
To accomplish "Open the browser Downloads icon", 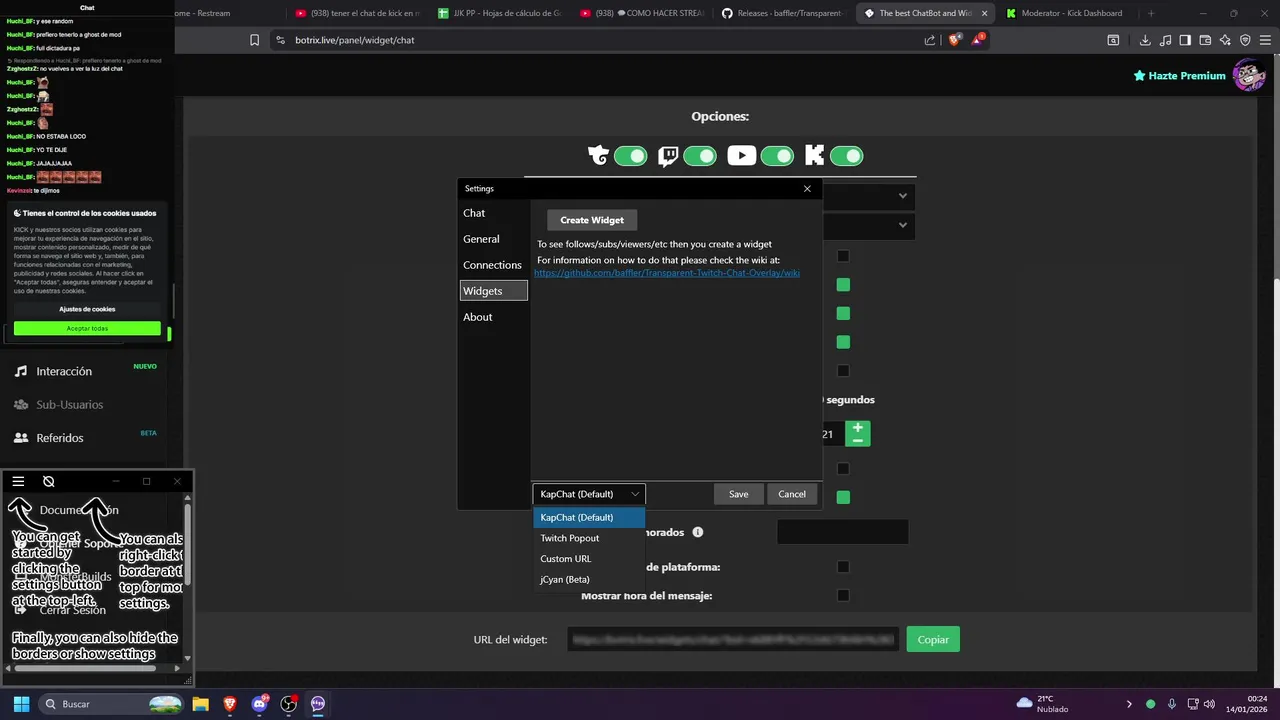I will coord(1145,40).
